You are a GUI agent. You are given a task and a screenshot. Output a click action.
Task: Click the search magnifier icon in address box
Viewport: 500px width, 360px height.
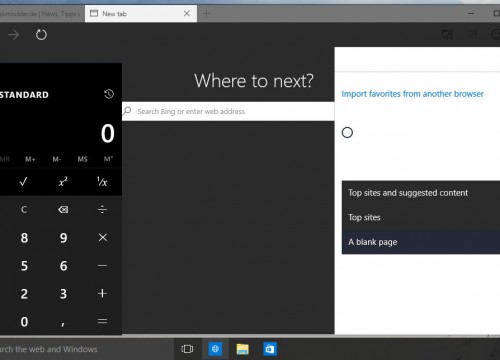pyautogui.click(x=127, y=111)
